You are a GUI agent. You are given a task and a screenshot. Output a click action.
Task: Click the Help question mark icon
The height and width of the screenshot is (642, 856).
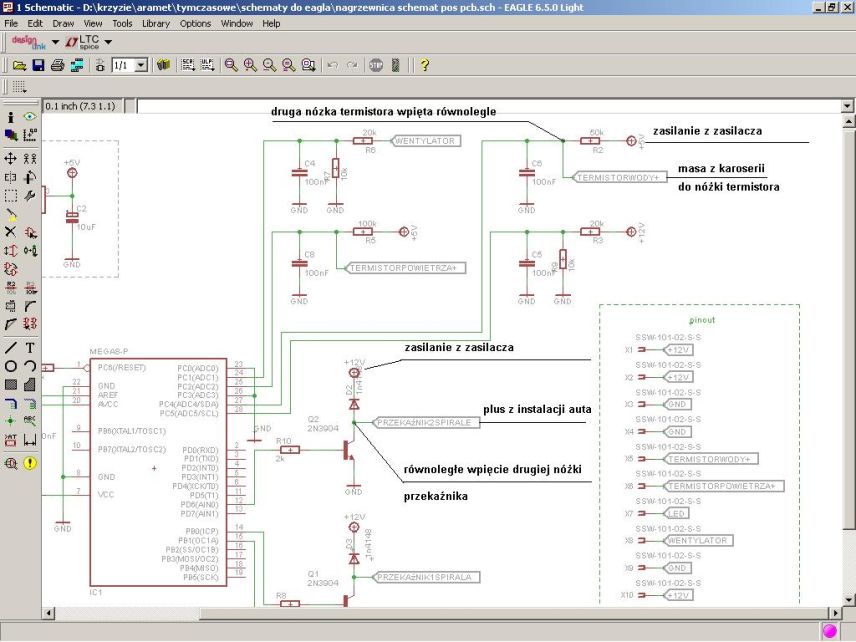click(x=424, y=65)
